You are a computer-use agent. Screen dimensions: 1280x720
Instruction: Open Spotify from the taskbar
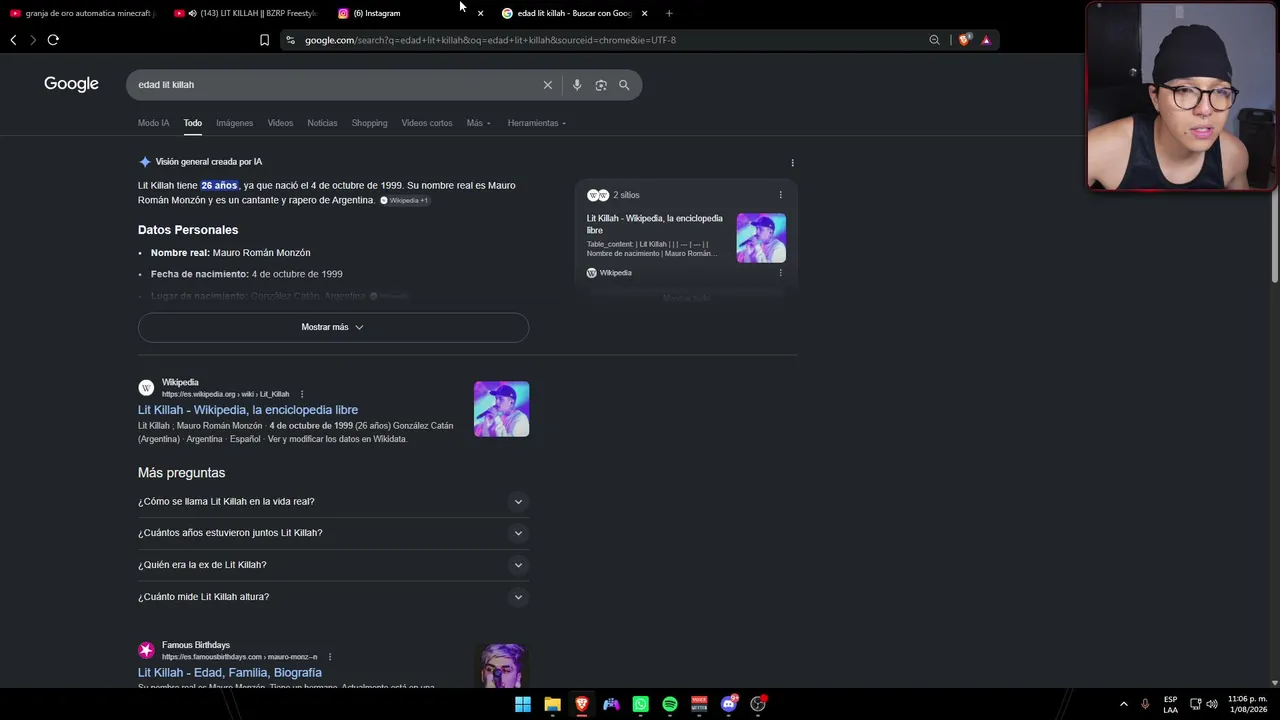pos(670,704)
